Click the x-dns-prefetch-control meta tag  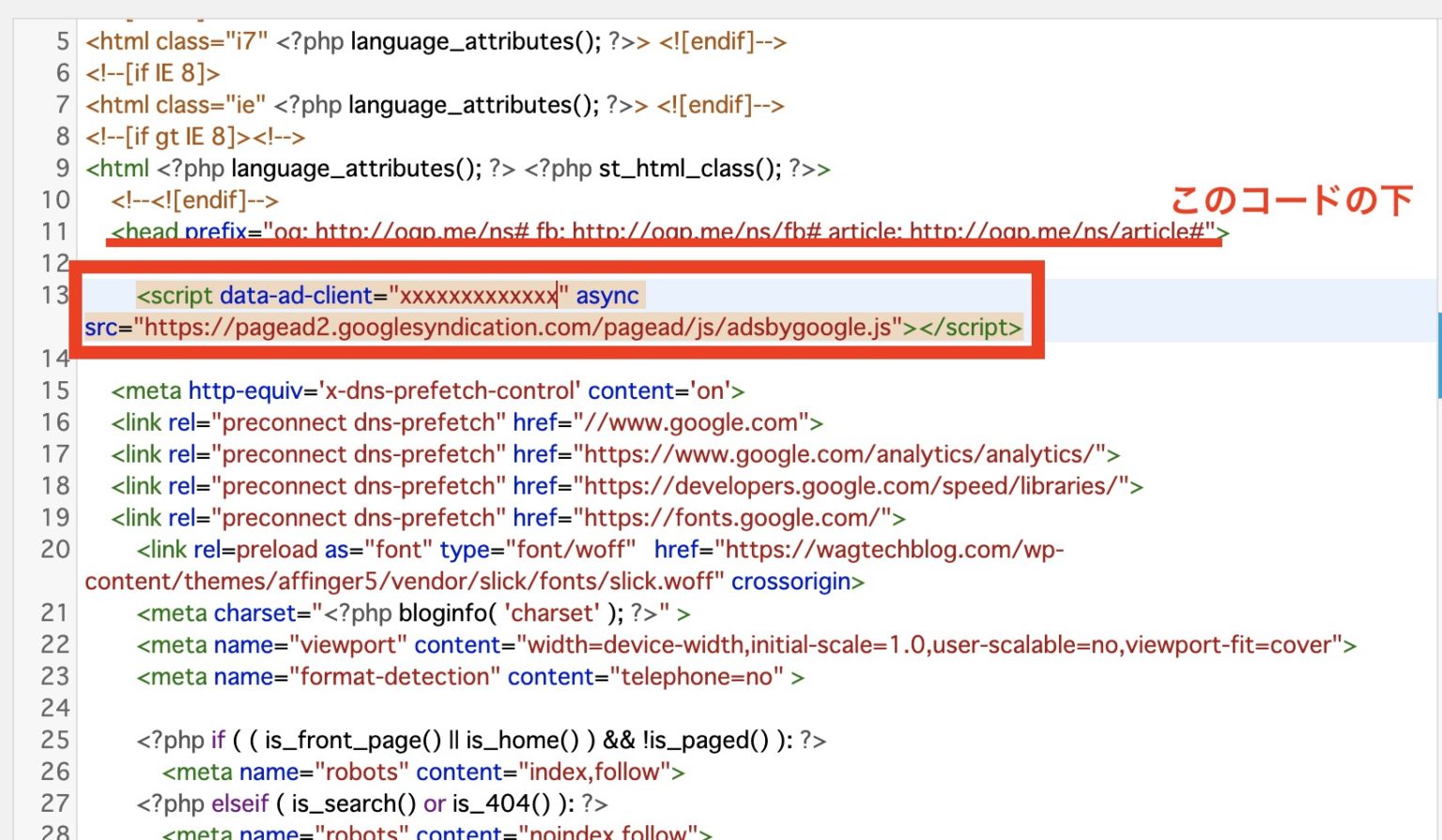pyautogui.click(x=422, y=390)
